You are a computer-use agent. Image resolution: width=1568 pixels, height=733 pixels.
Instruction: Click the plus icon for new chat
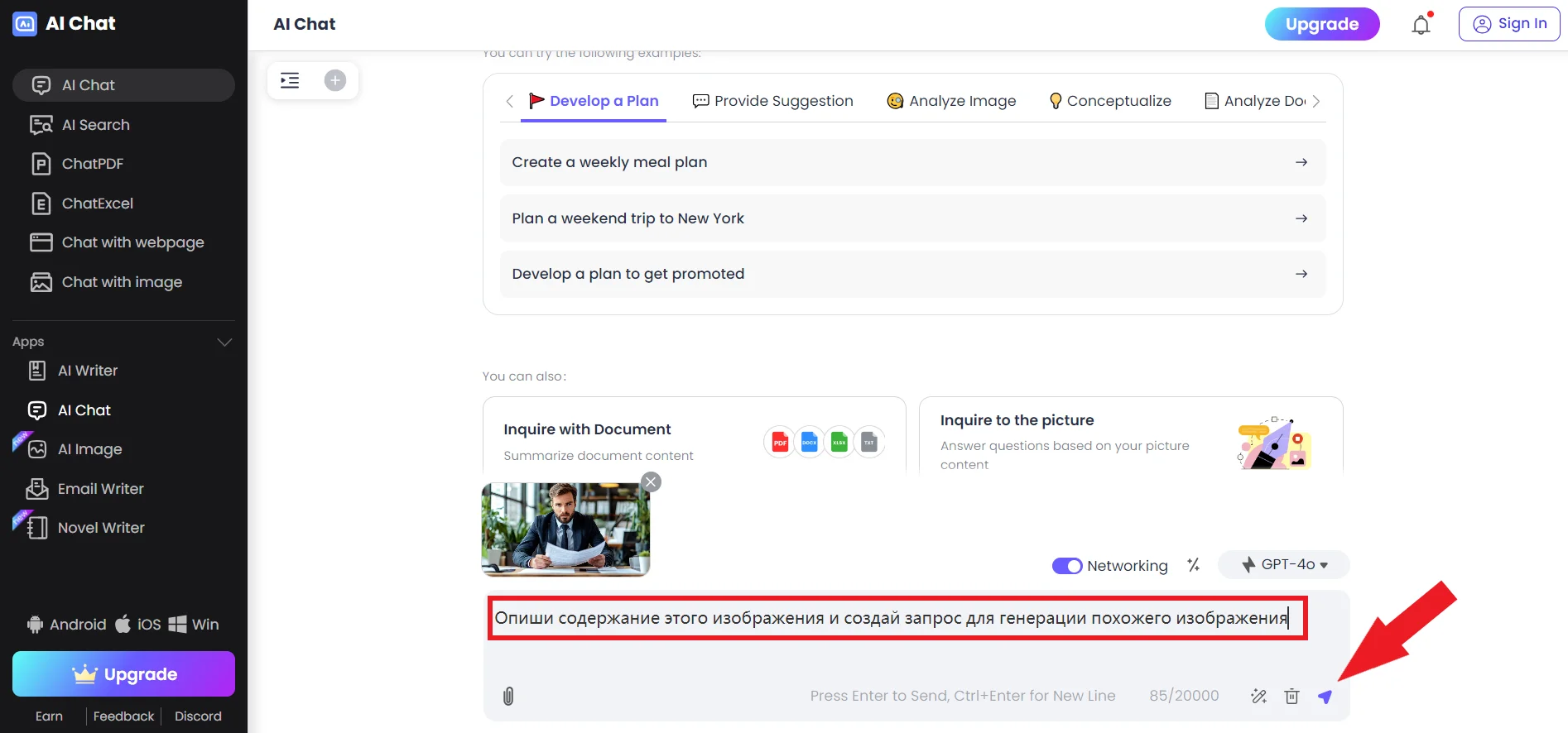point(334,80)
